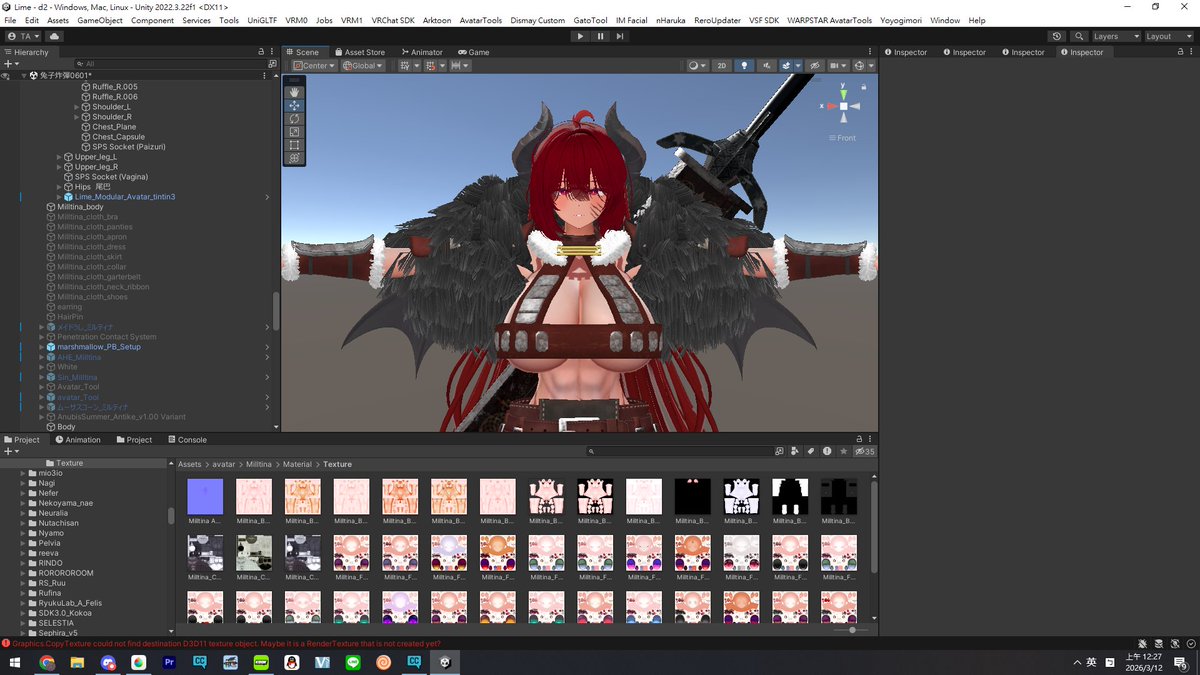
Task: Lock the Hierarchy panel
Action: point(261,52)
